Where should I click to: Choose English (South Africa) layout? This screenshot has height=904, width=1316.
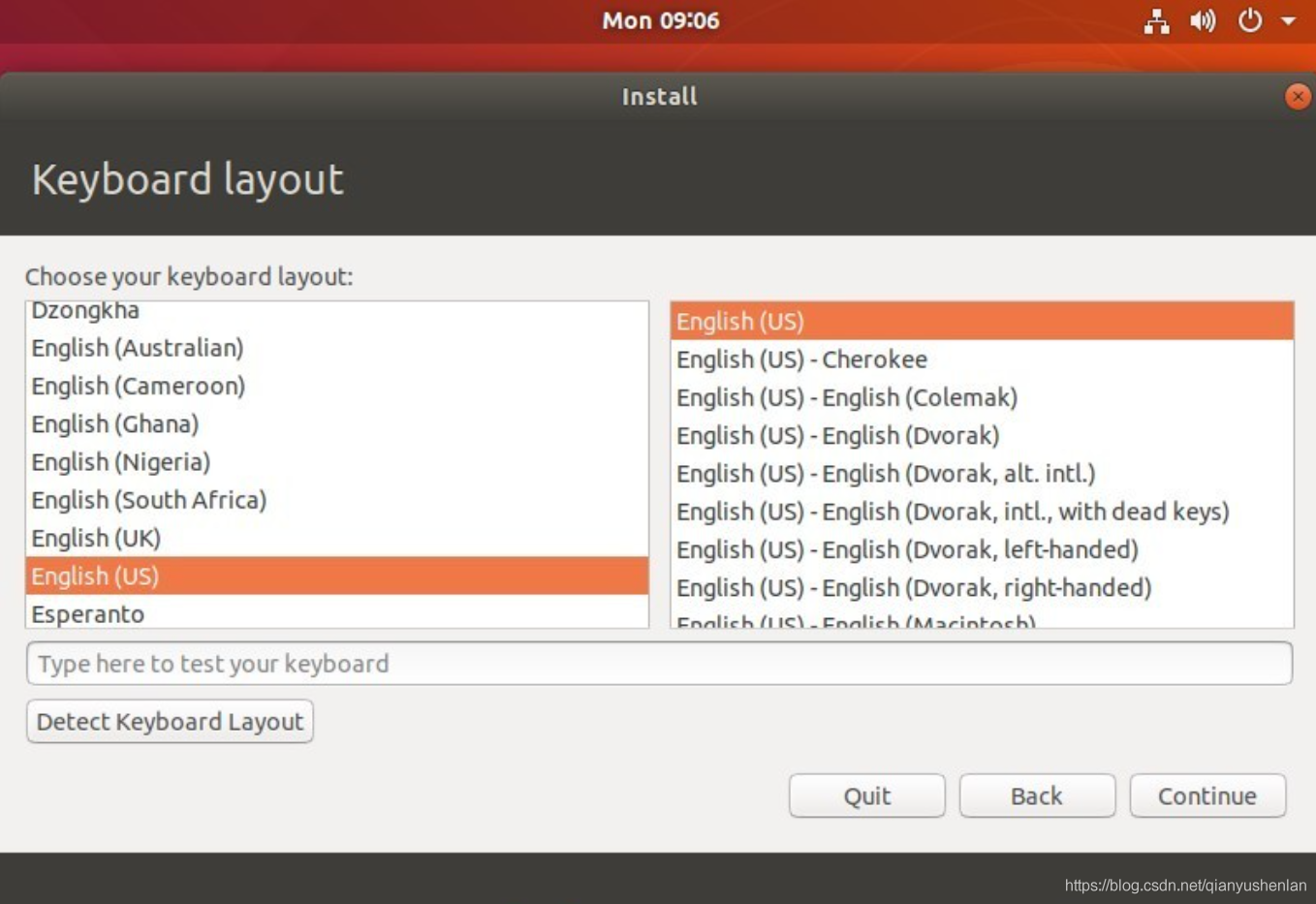click(336, 500)
